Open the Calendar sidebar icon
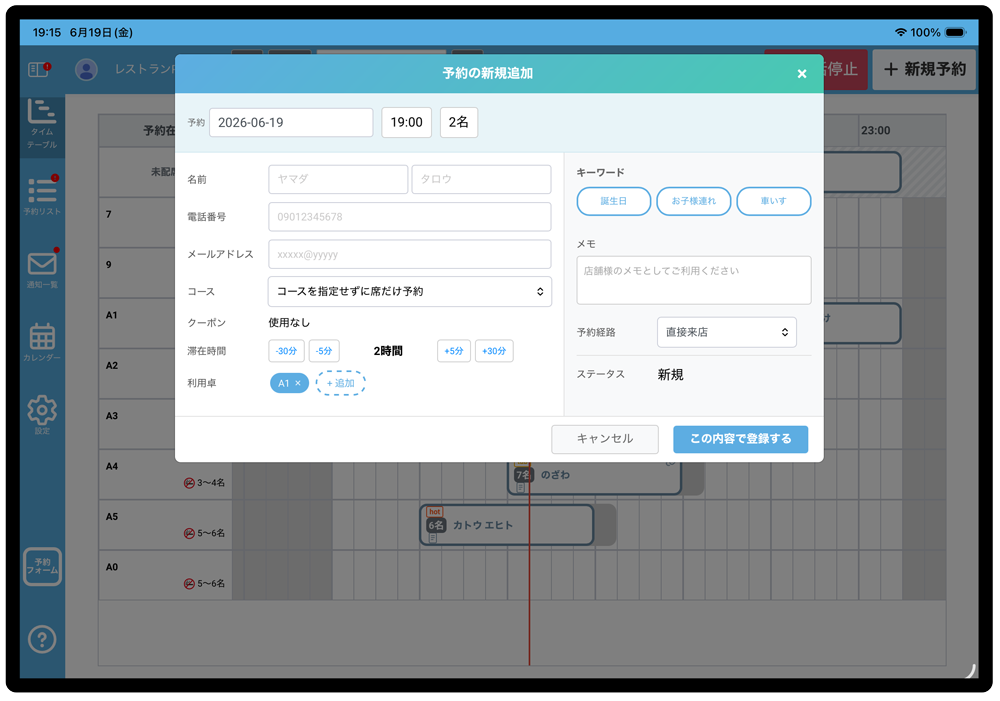The height and width of the screenshot is (701, 1000). click(42, 342)
